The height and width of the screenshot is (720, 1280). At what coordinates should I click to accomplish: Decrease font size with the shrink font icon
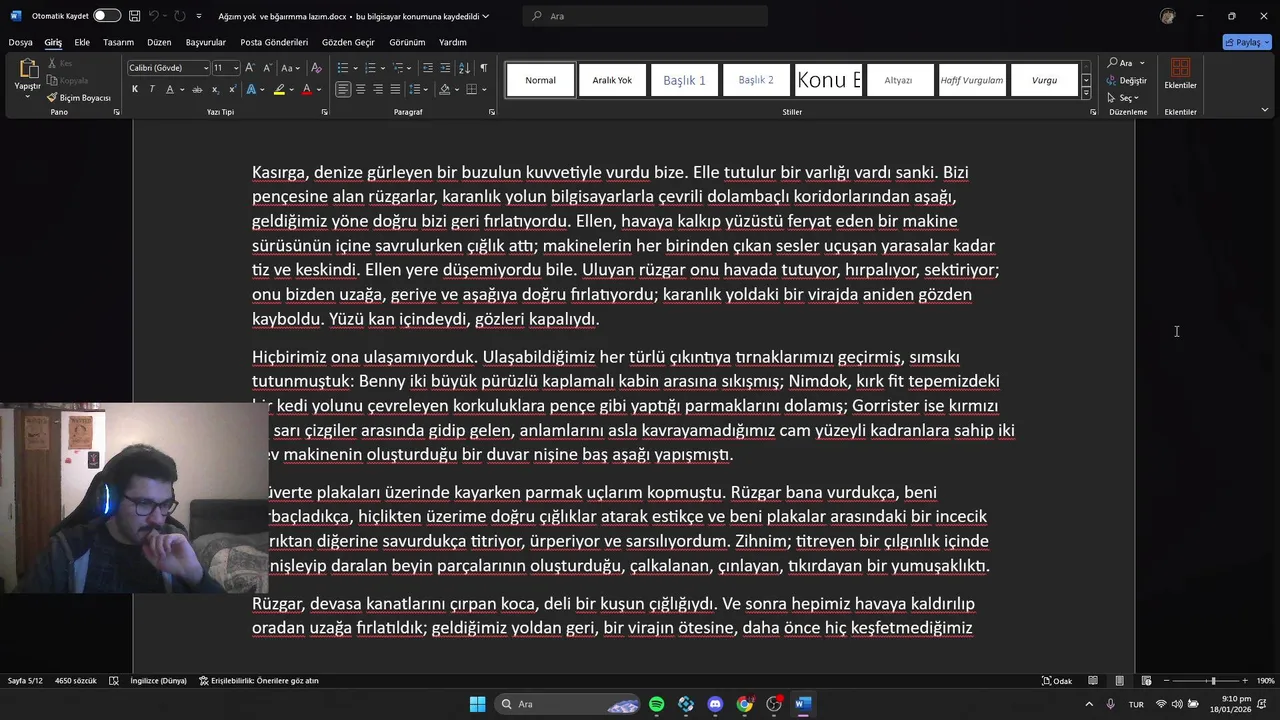[266, 68]
